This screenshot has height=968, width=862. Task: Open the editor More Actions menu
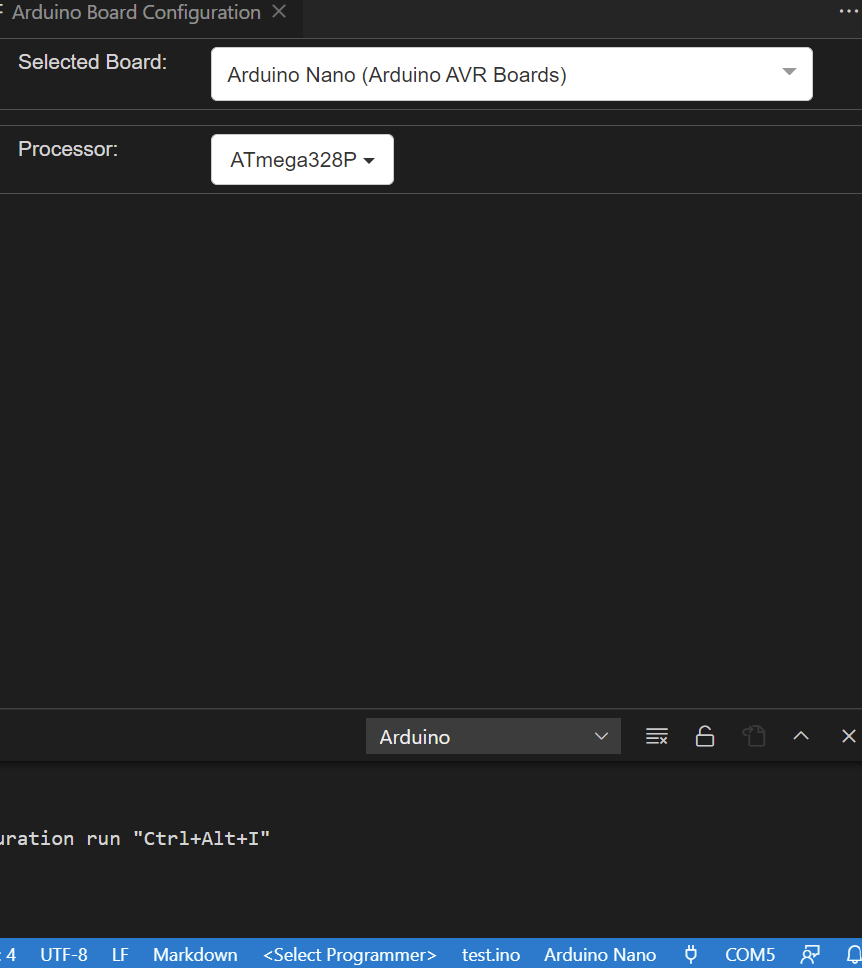pos(849,12)
